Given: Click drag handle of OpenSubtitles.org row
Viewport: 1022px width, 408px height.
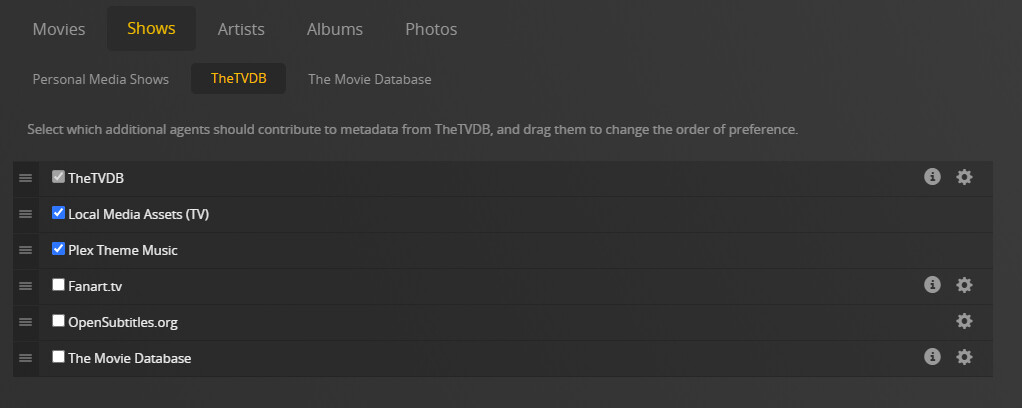Looking at the screenshot, I should 26,322.
